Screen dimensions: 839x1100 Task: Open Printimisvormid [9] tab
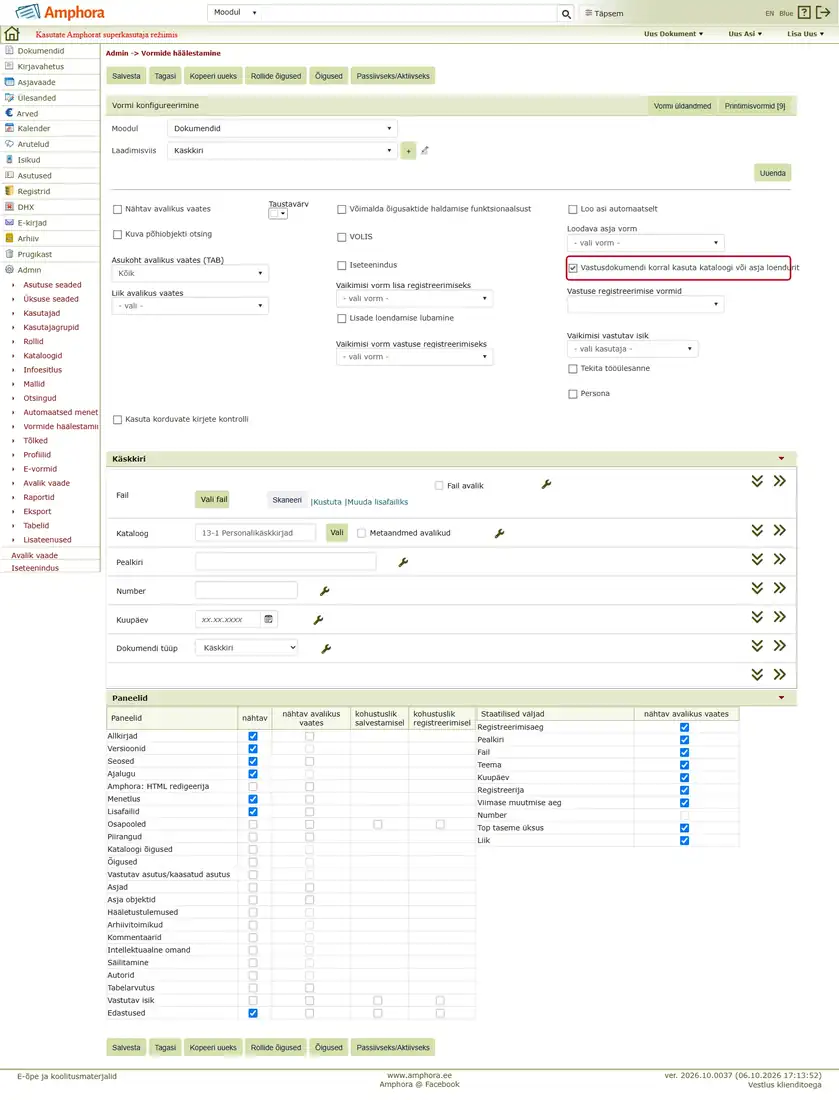tap(755, 106)
